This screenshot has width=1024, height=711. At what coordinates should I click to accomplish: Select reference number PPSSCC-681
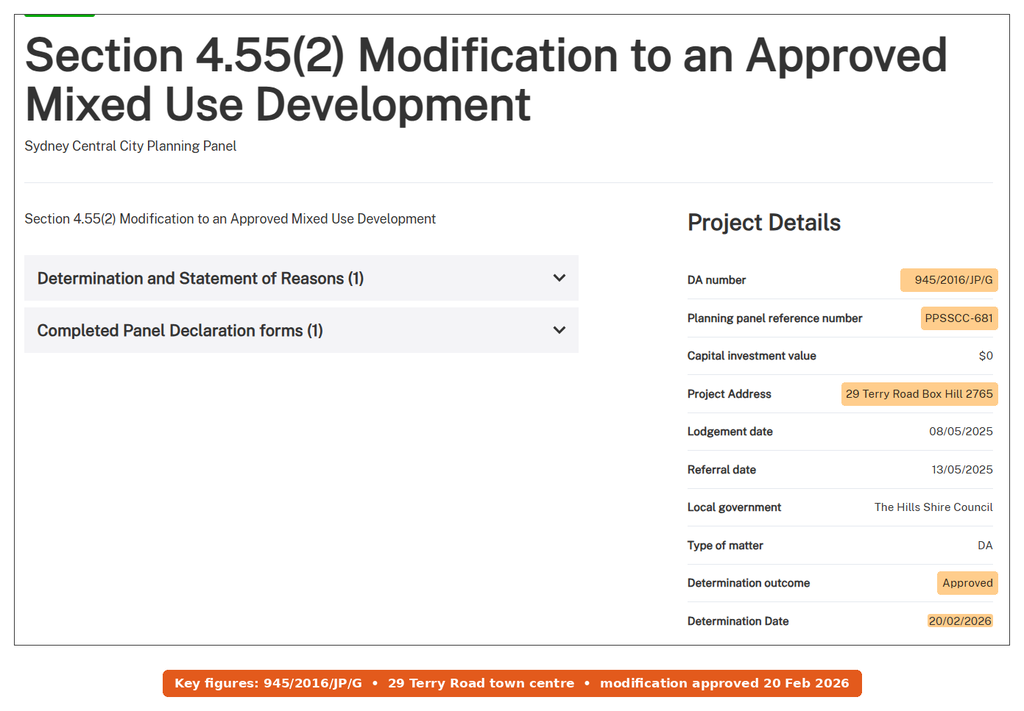point(959,318)
